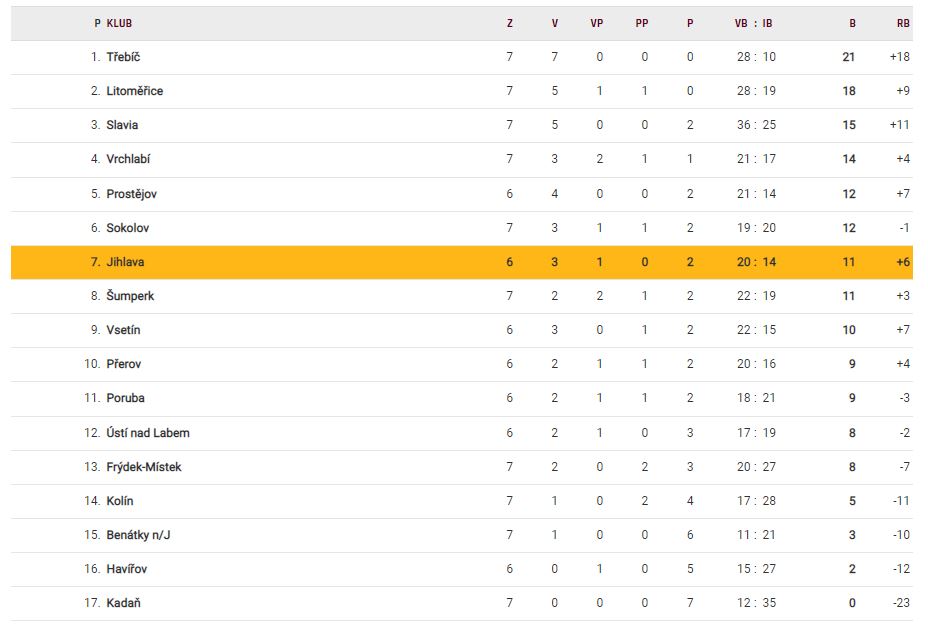Click the PP column header
The height and width of the screenshot is (626, 928).
click(x=642, y=23)
